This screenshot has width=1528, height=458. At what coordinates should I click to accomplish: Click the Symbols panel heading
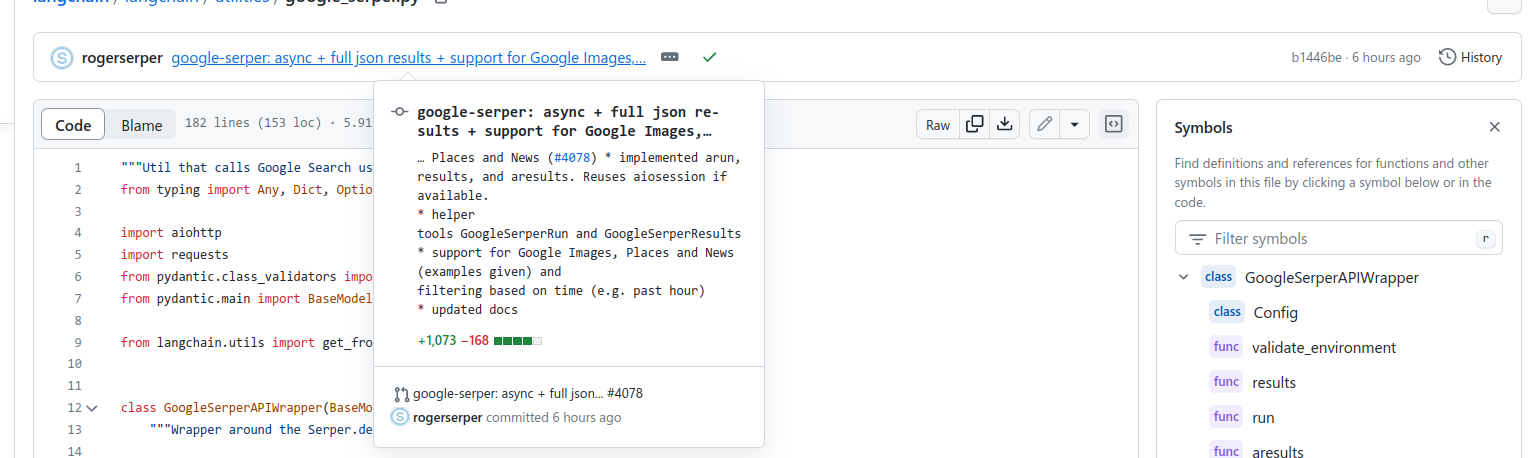(1203, 127)
